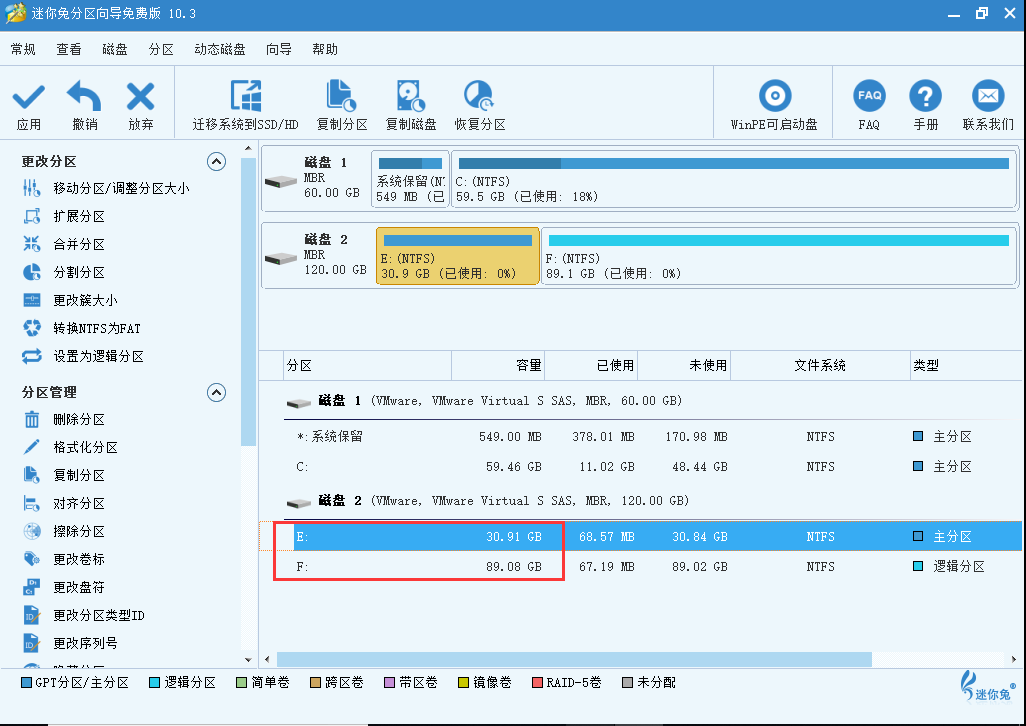Click the 放弃 (Discard) X icon

point(140,97)
